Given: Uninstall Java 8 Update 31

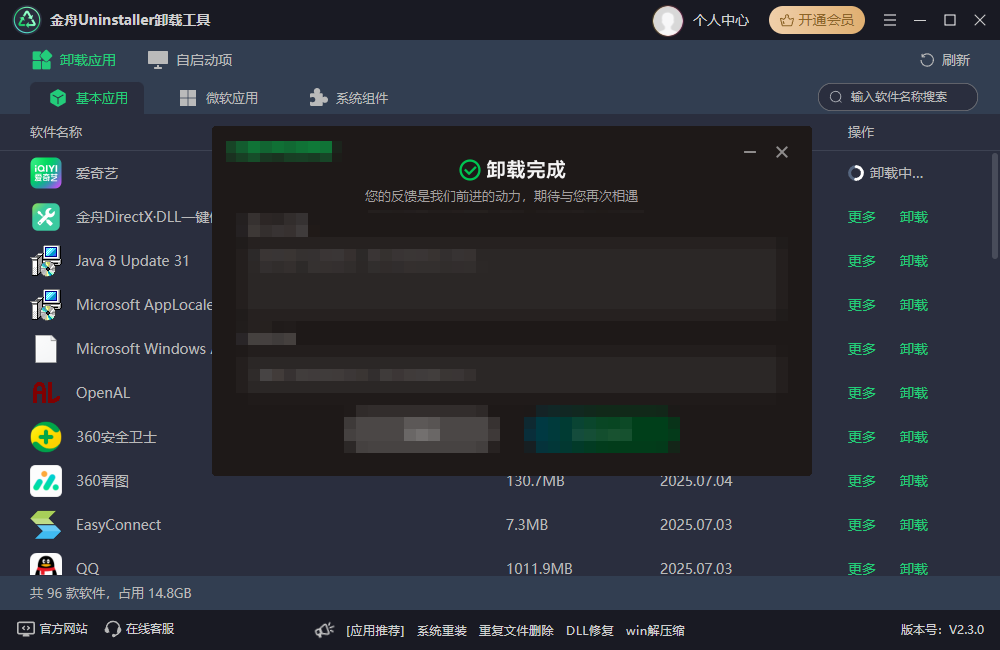Looking at the screenshot, I should (913, 261).
